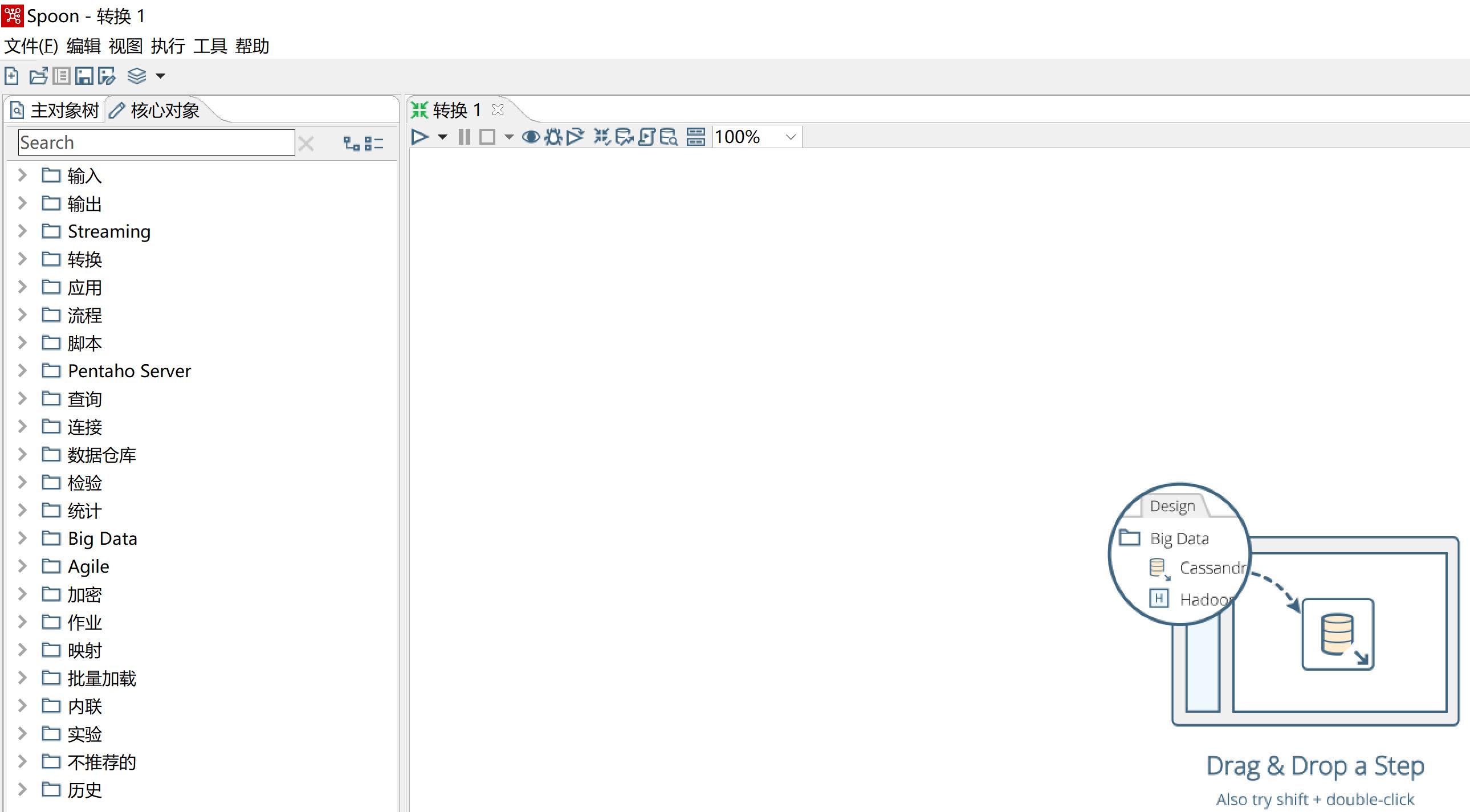Expand the 输入 (Input) folder
Viewport: 1470px width, 812px height.
click(x=22, y=175)
